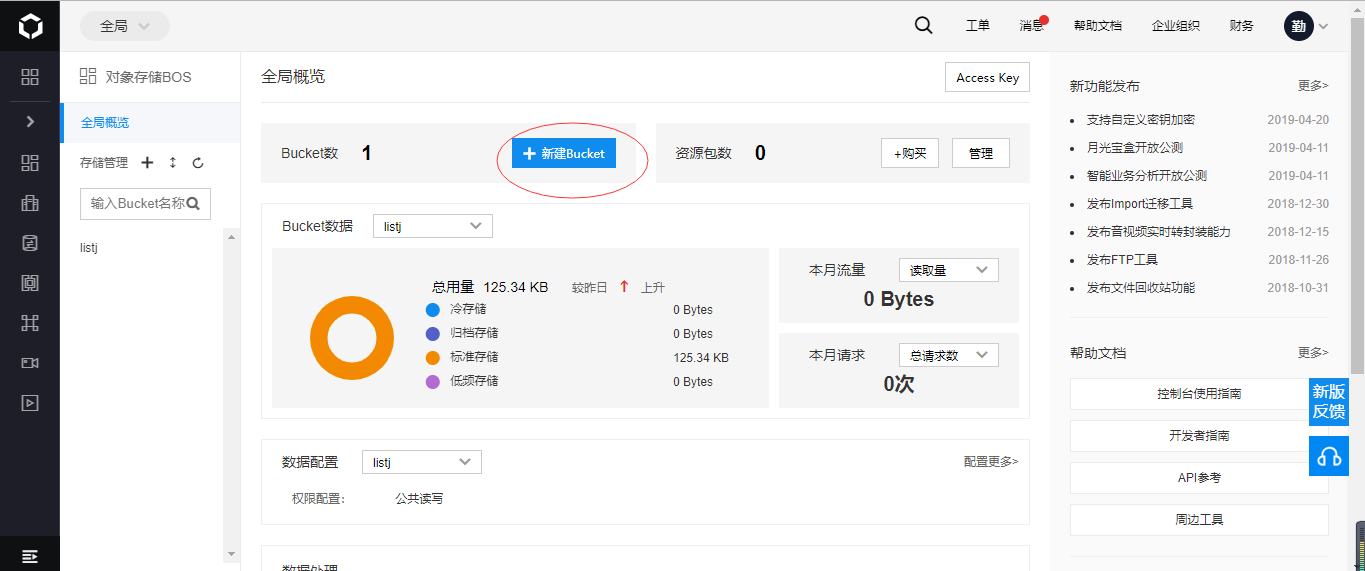
Task: Click the building-shaped icon in the dark sidebar
Action: pyautogui.click(x=30, y=203)
